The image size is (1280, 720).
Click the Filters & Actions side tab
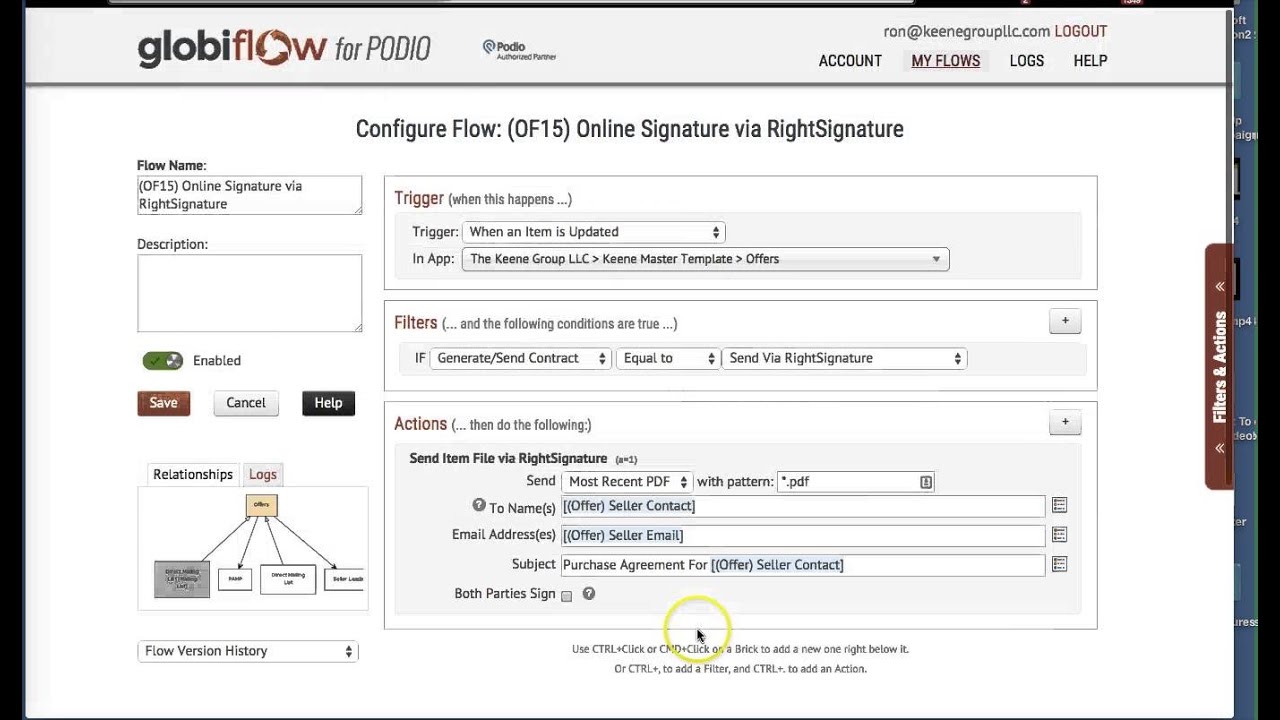pyautogui.click(x=1219, y=367)
